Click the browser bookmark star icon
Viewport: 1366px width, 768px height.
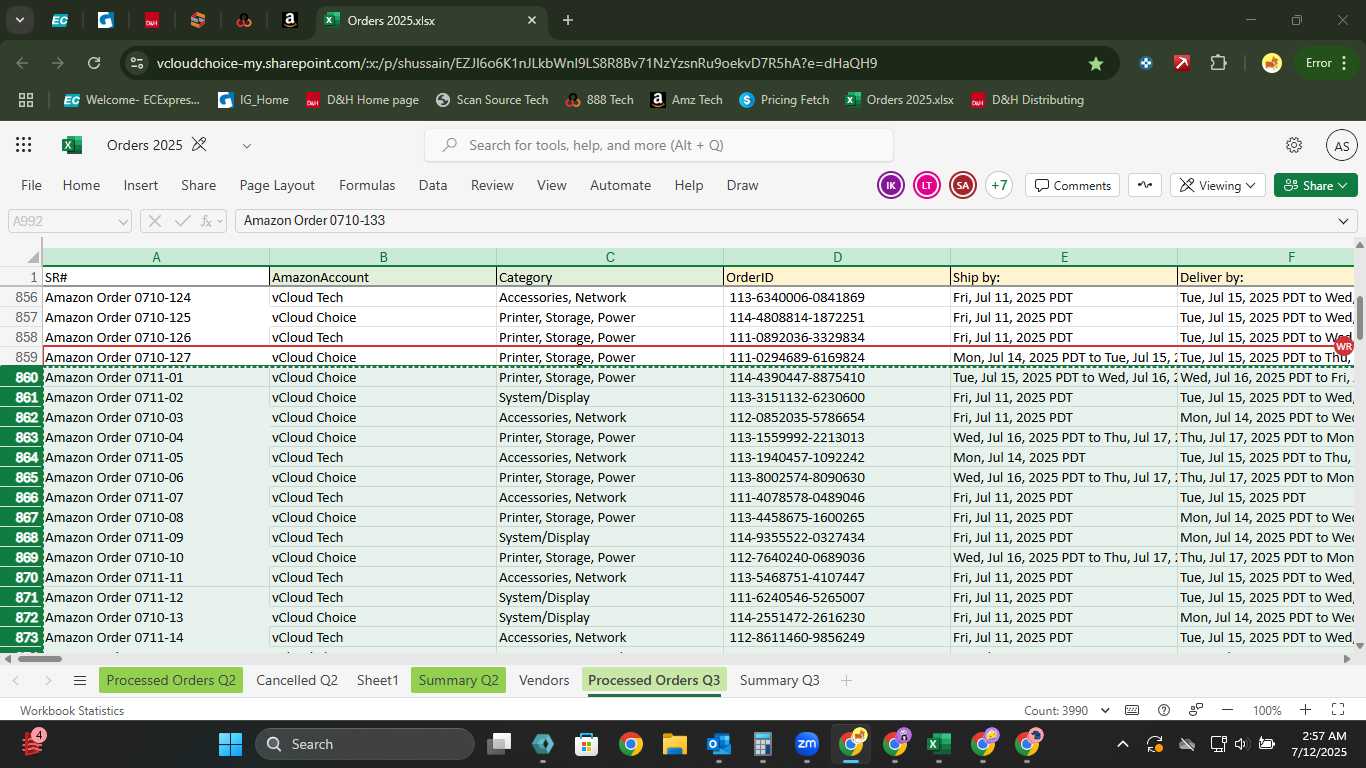point(1096,63)
